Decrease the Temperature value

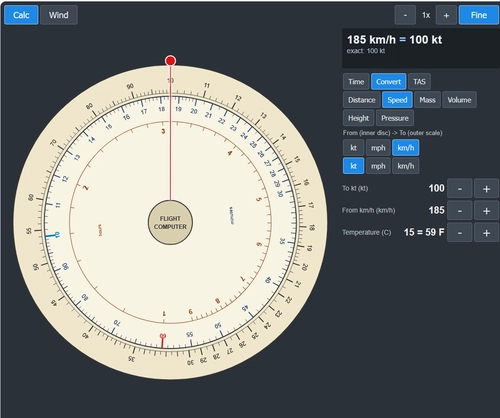[x=460, y=233]
